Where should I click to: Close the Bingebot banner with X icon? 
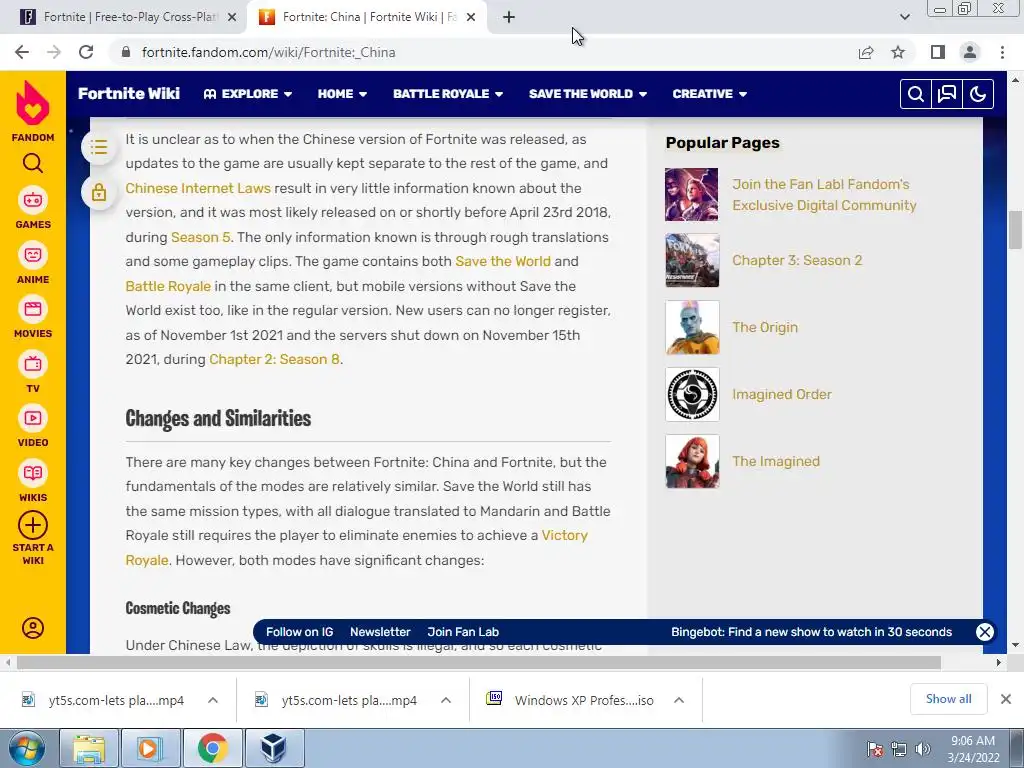pyautogui.click(x=985, y=632)
